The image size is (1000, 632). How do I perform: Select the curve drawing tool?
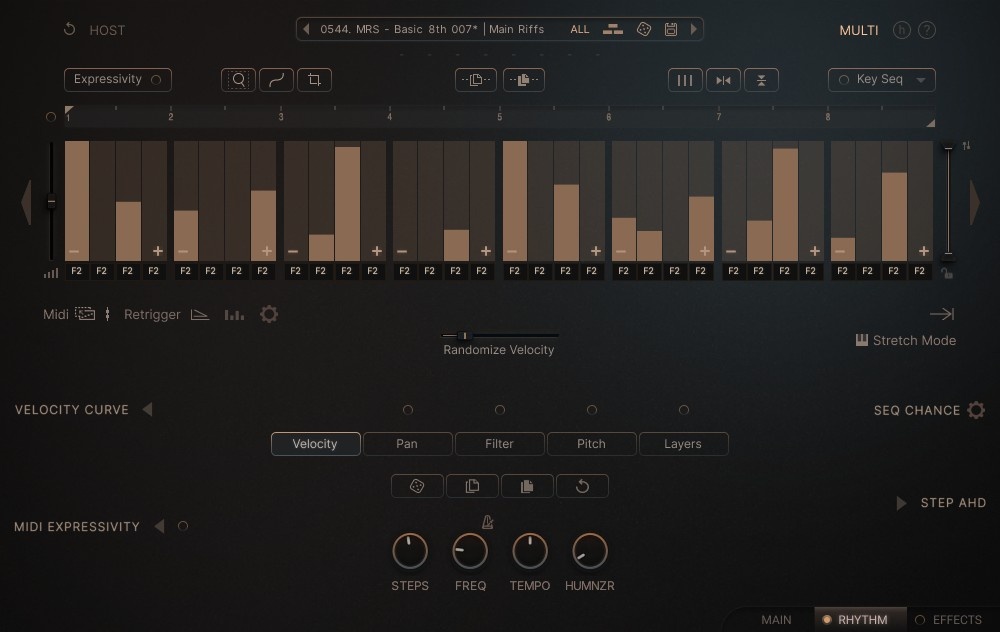[x=276, y=79]
